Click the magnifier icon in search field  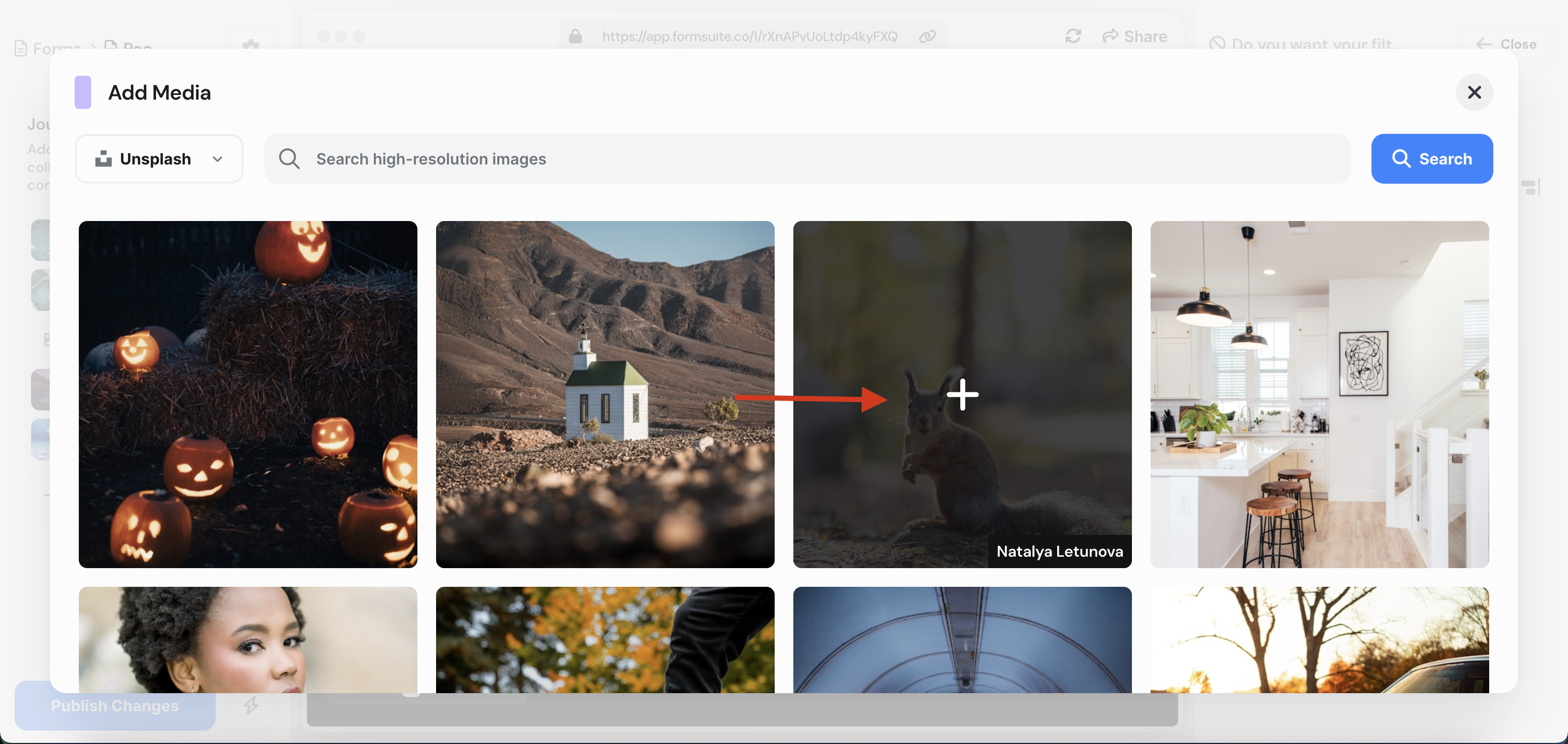[x=289, y=159]
